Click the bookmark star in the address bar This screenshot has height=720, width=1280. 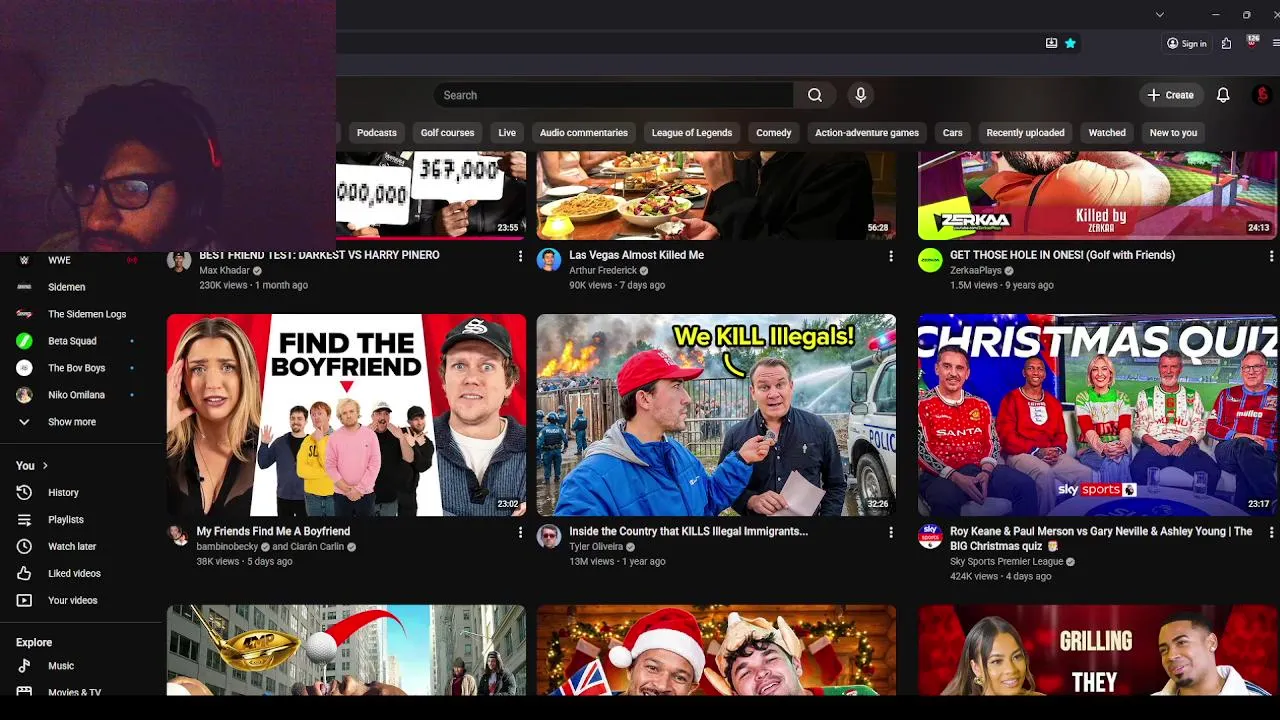1070,43
